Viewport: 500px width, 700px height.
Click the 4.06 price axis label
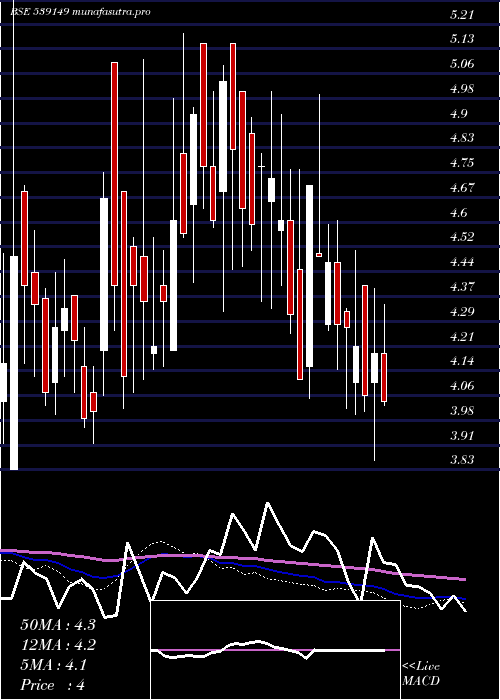(x=461, y=386)
